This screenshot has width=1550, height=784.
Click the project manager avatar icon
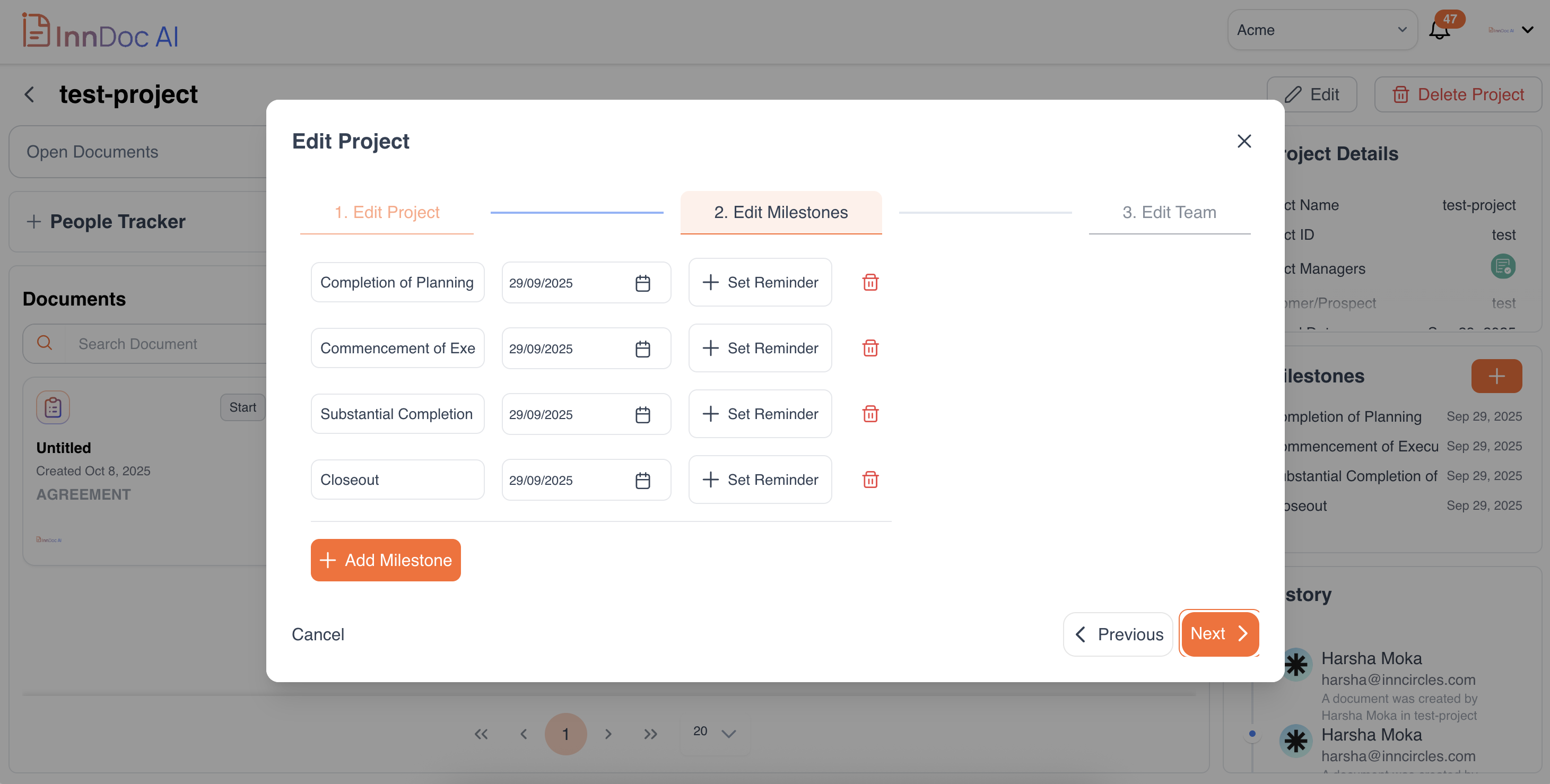1502,266
